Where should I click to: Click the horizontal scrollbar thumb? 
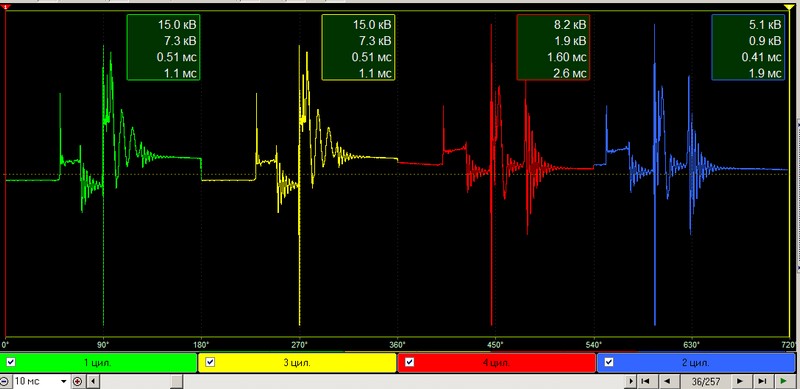[x=176, y=381]
